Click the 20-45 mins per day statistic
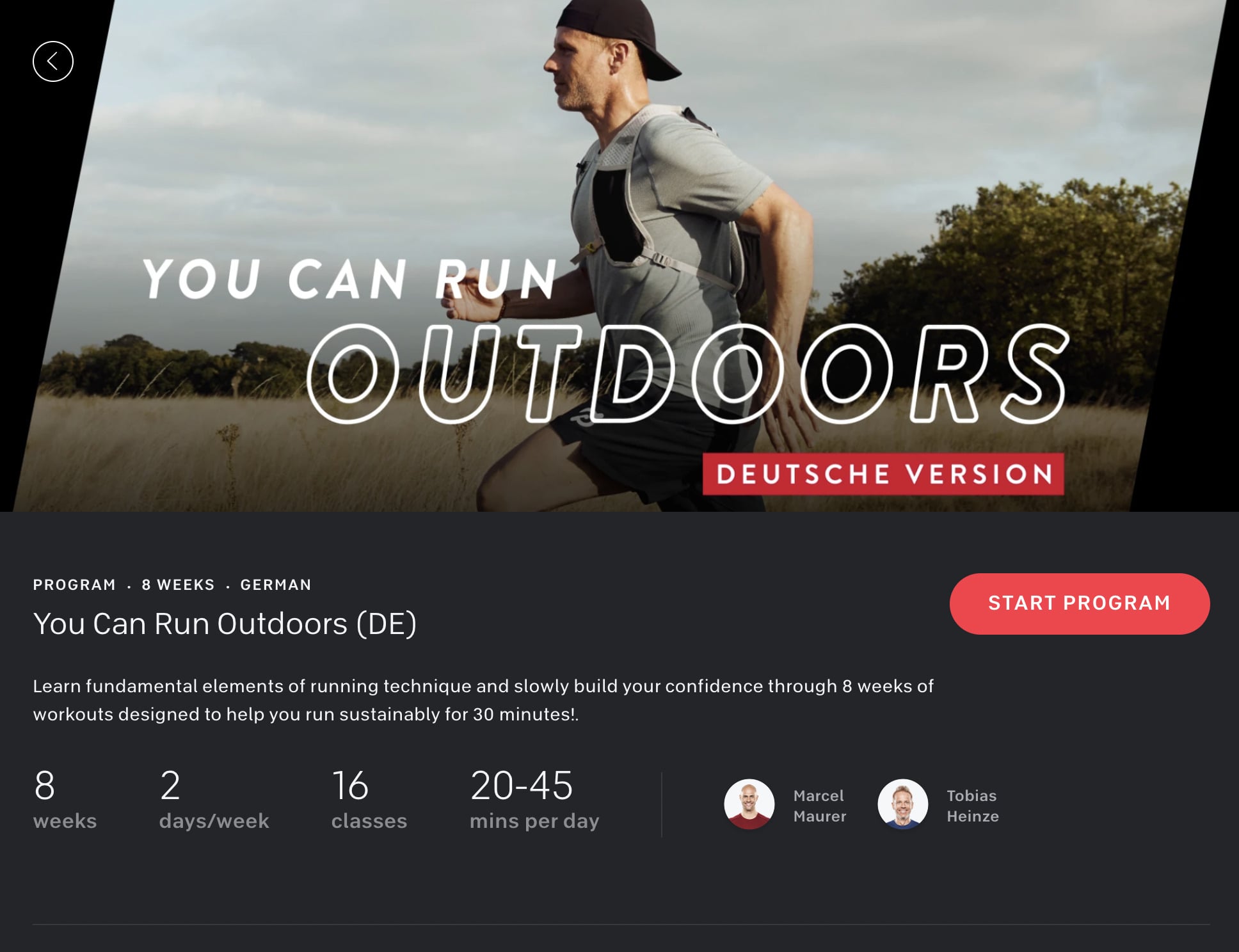 [x=534, y=800]
